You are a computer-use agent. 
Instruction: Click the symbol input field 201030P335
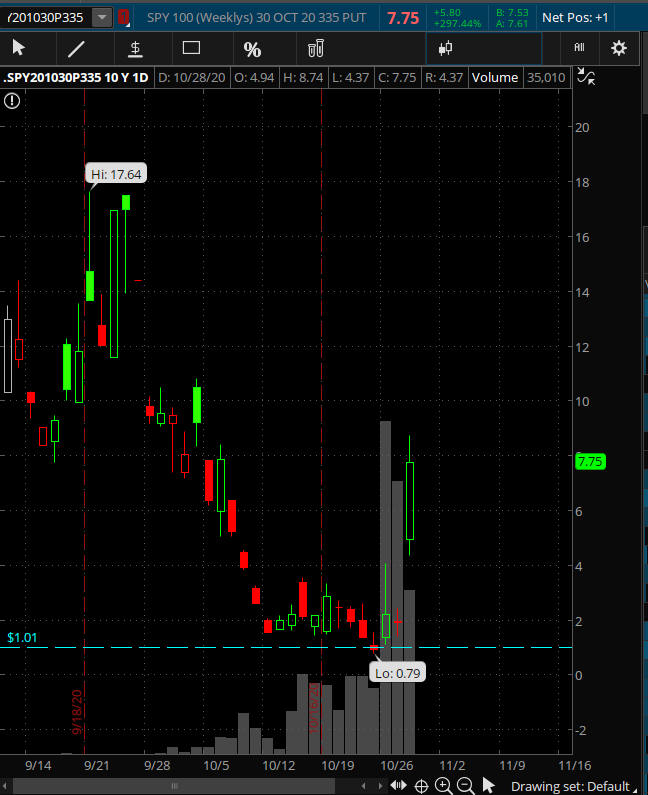pyautogui.click(x=46, y=18)
